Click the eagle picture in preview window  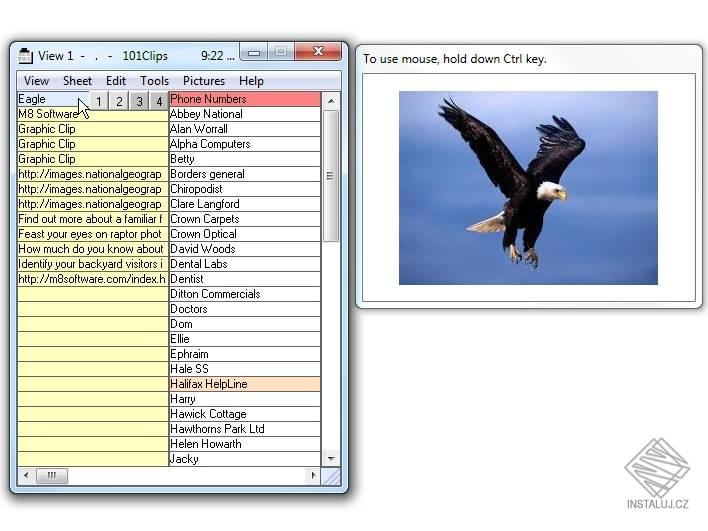click(x=528, y=188)
